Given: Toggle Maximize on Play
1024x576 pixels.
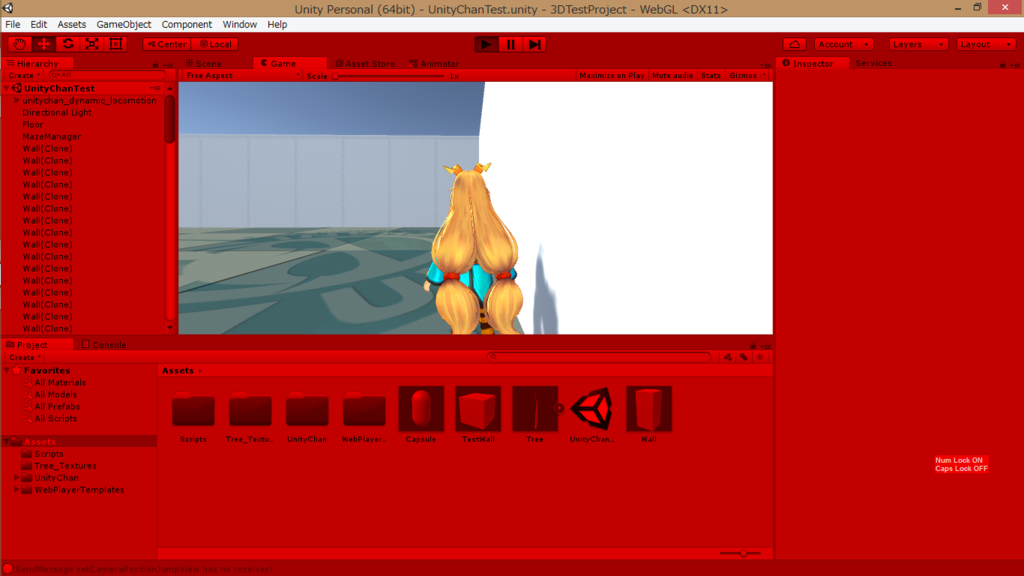Looking at the screenshot, I should 612,76.
